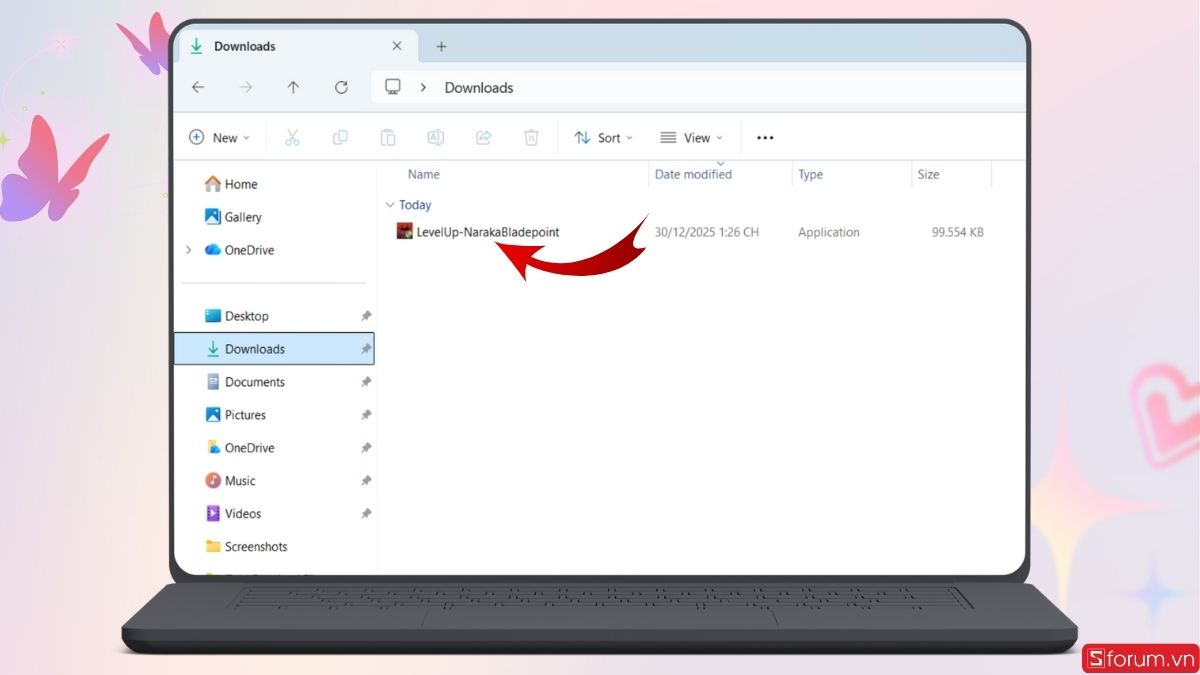Open pinned OneDrive folder below Pictures
This screenshot has height=675, width=1200.
[x=249, y=448]
